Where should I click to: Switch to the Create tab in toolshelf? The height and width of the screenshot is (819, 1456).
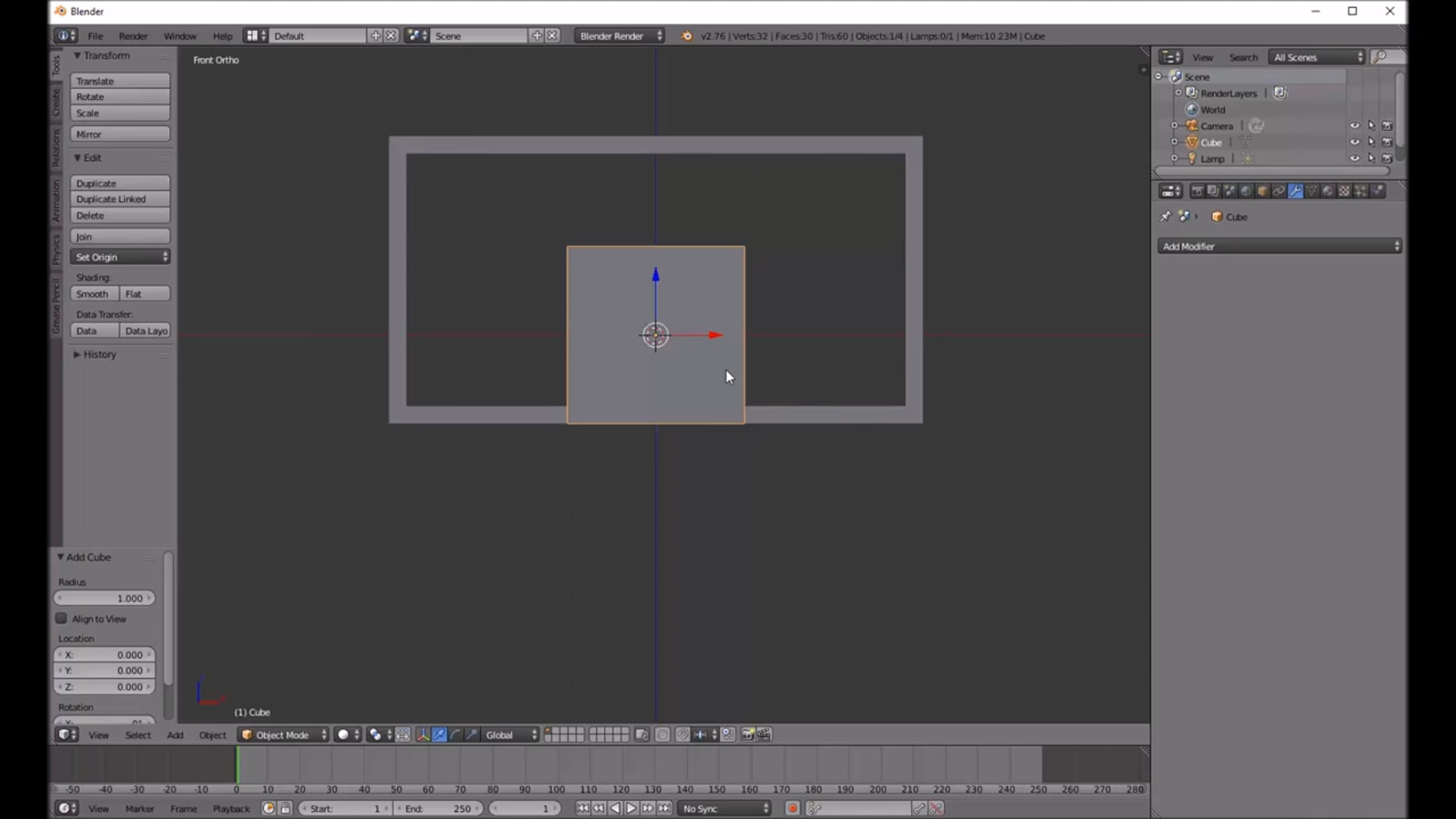pyautogui.click(x=56, y=102)
